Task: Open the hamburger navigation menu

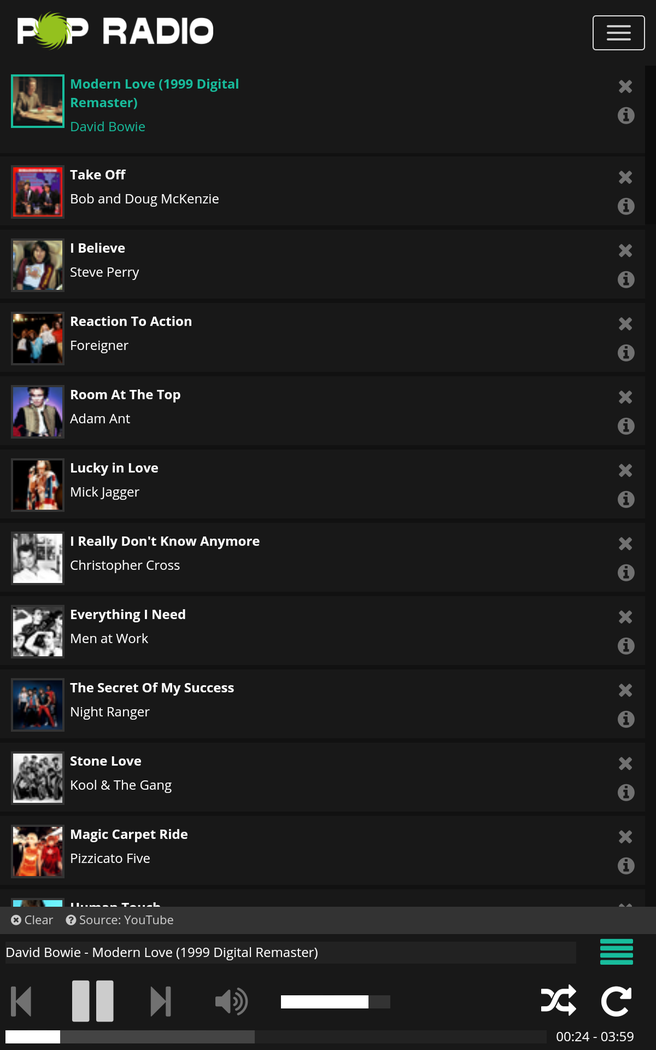Action: click(x=618, y=33)
